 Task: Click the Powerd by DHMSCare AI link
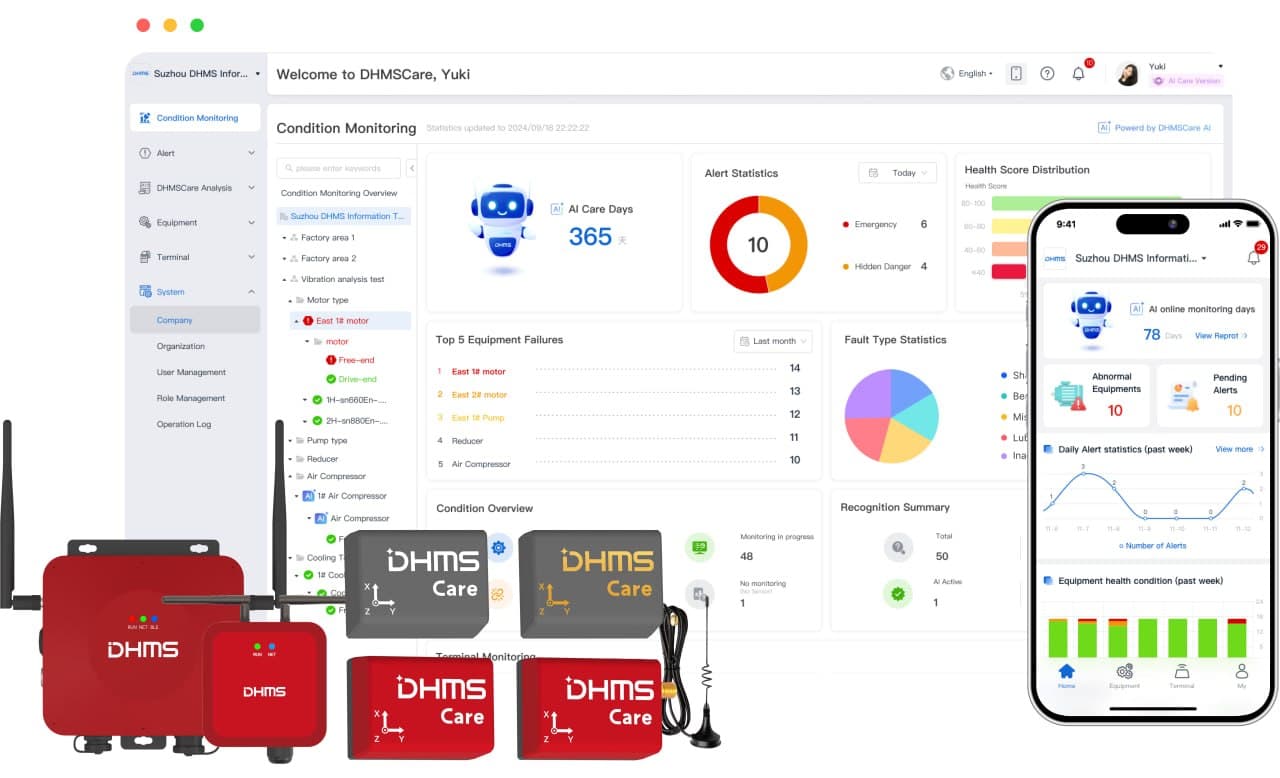coord(1155,128)
